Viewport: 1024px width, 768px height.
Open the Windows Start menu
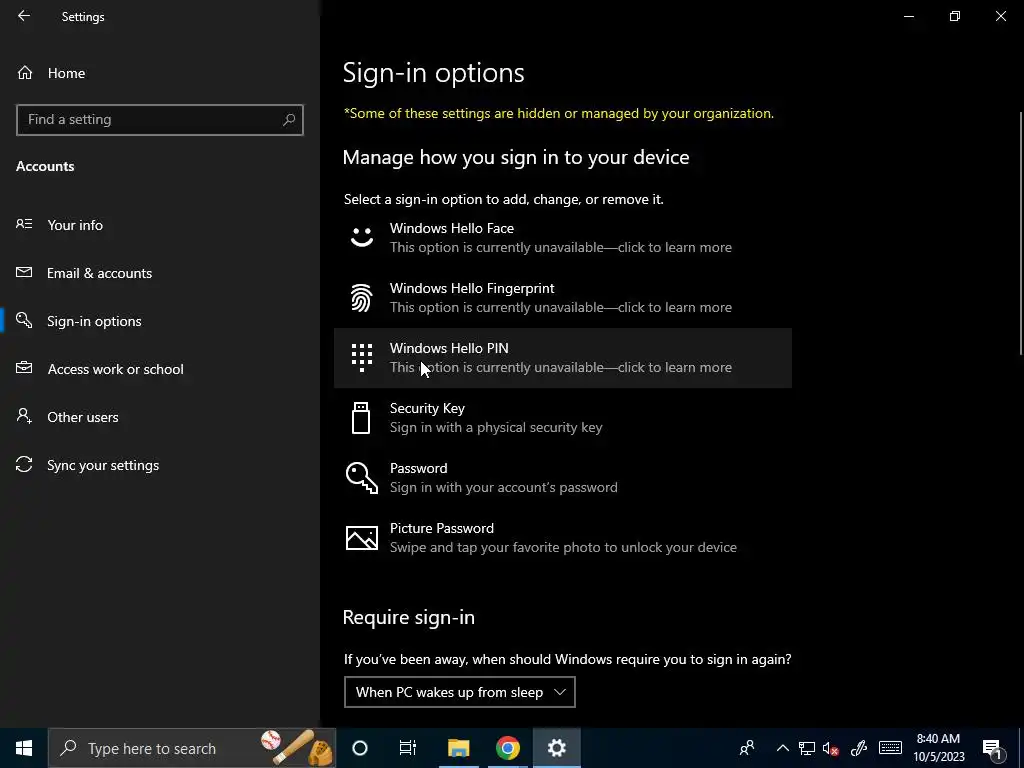tap(24, 748)
